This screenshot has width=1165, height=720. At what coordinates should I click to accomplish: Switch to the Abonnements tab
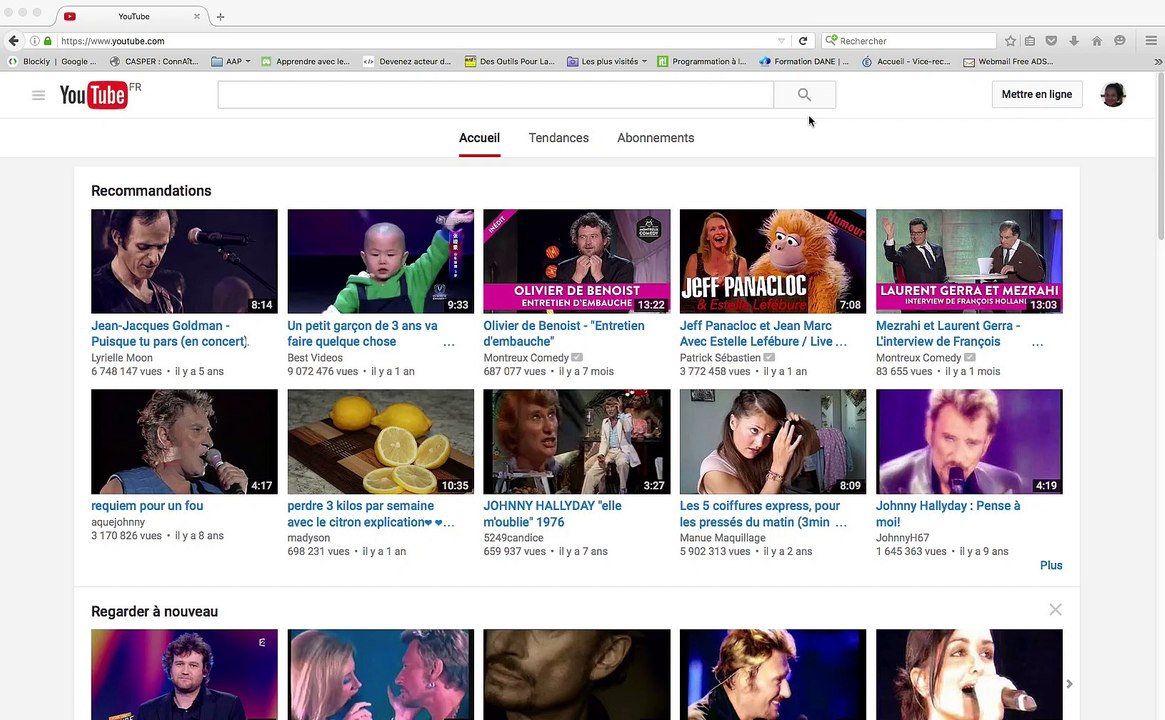(x=655, y=138)
